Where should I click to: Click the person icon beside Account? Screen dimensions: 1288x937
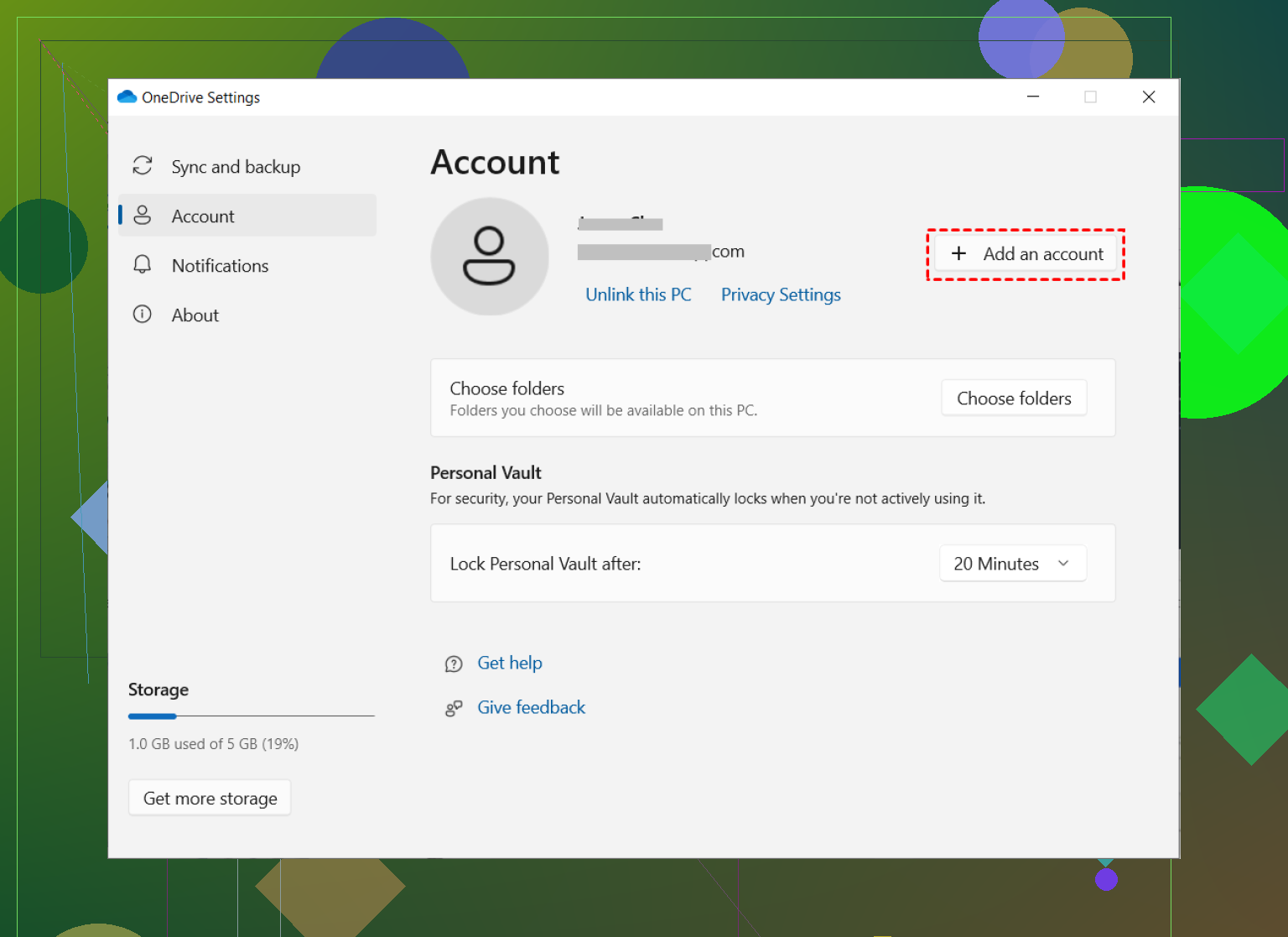(143, 216)
